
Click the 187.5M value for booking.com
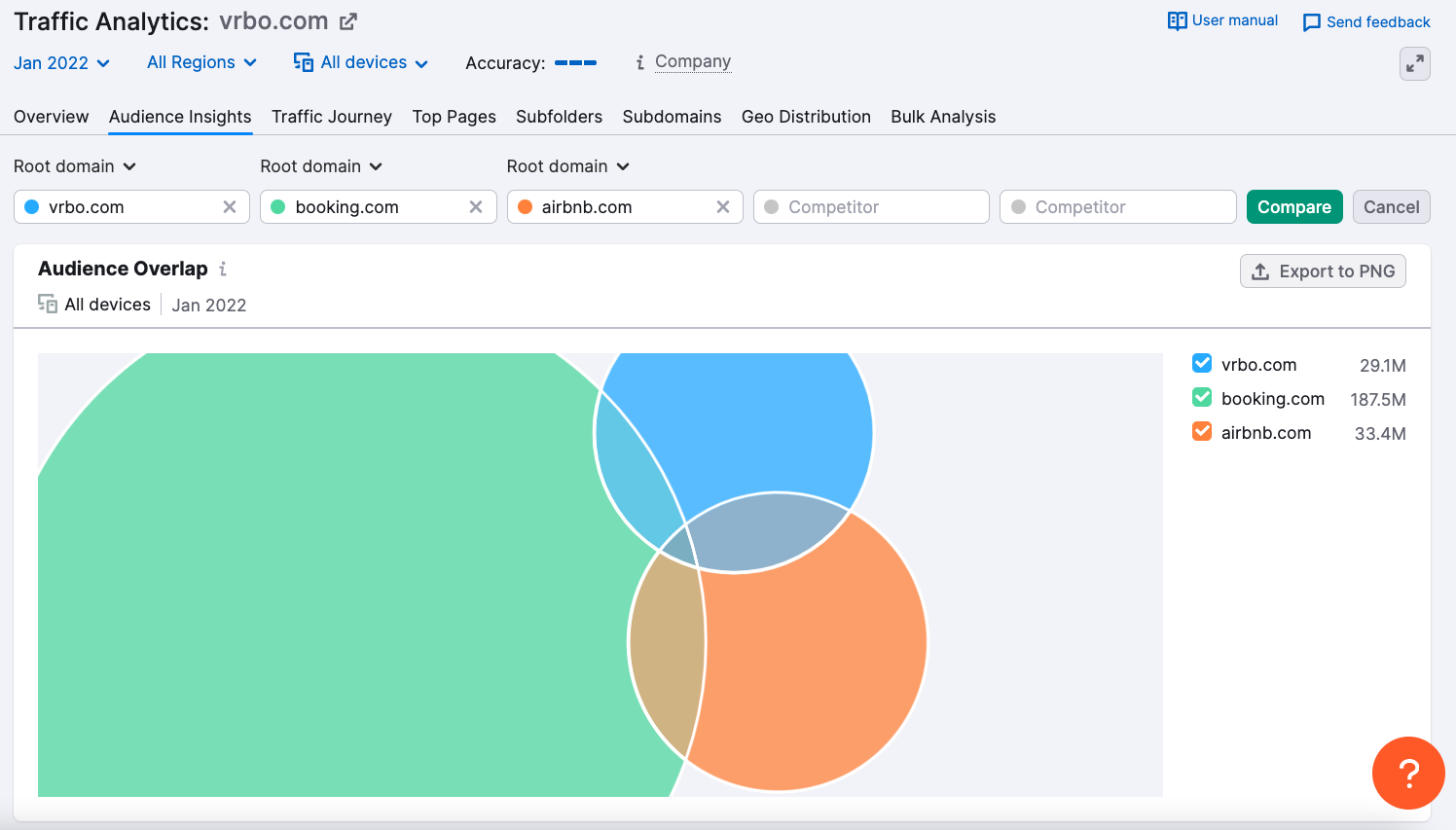pyautogui.click(x=1378, y=400)
